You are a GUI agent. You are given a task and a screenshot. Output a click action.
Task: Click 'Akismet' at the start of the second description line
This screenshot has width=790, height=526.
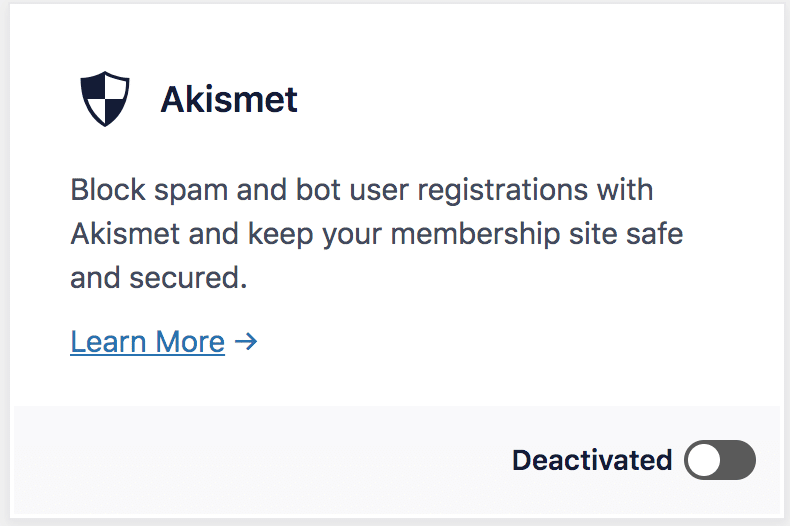point(125,234)
